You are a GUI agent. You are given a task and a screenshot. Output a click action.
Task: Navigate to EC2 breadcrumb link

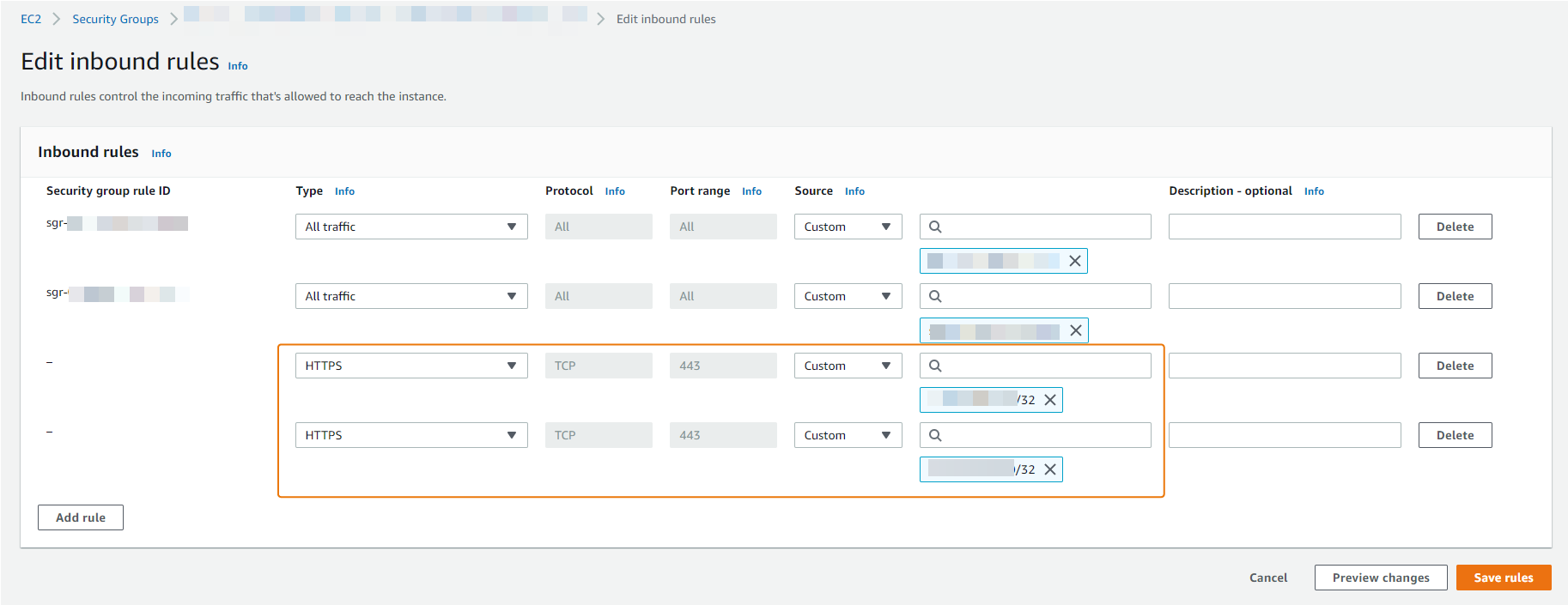[x=31, y=19]
